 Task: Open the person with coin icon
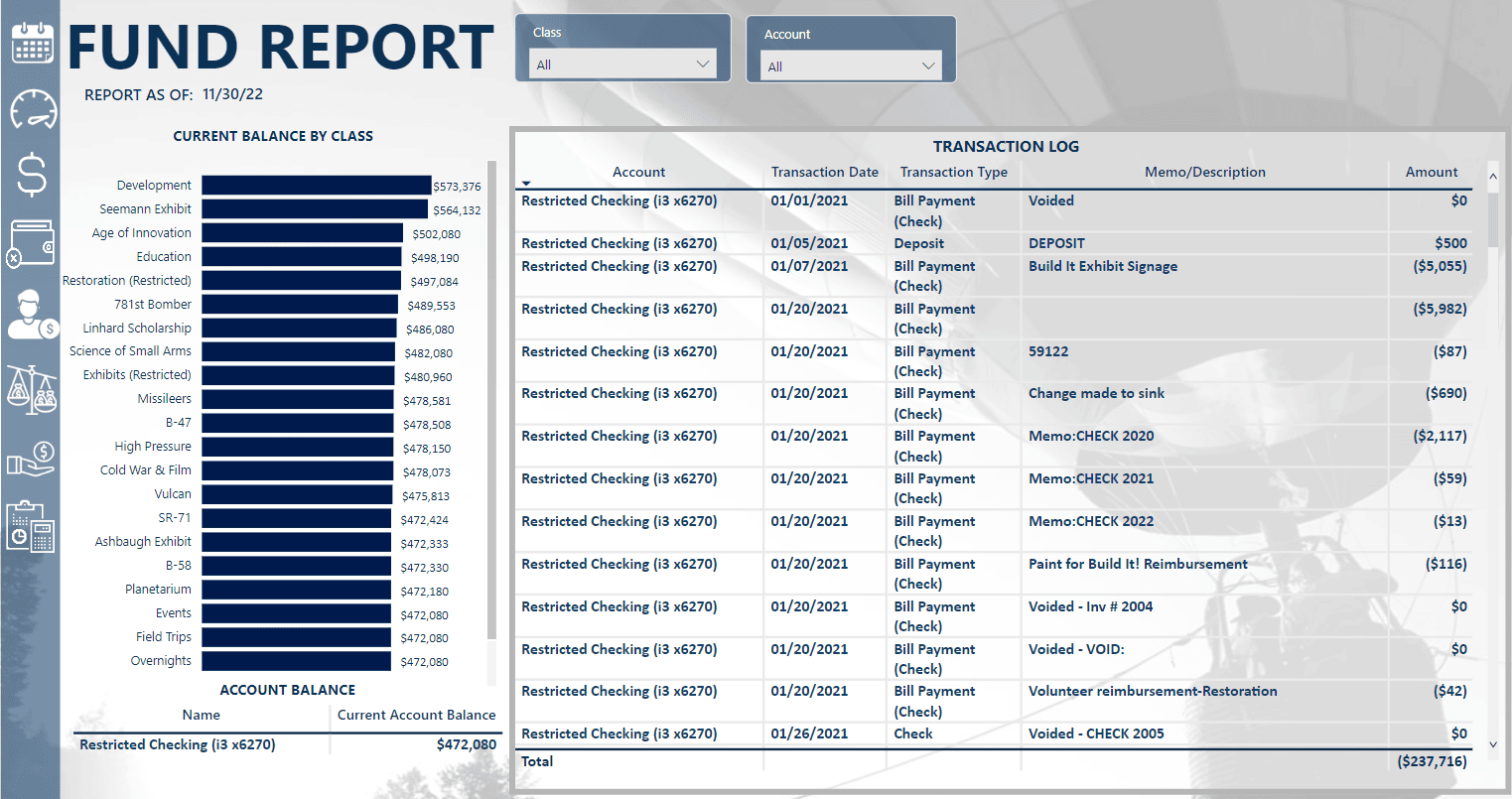tap(32, 316)
